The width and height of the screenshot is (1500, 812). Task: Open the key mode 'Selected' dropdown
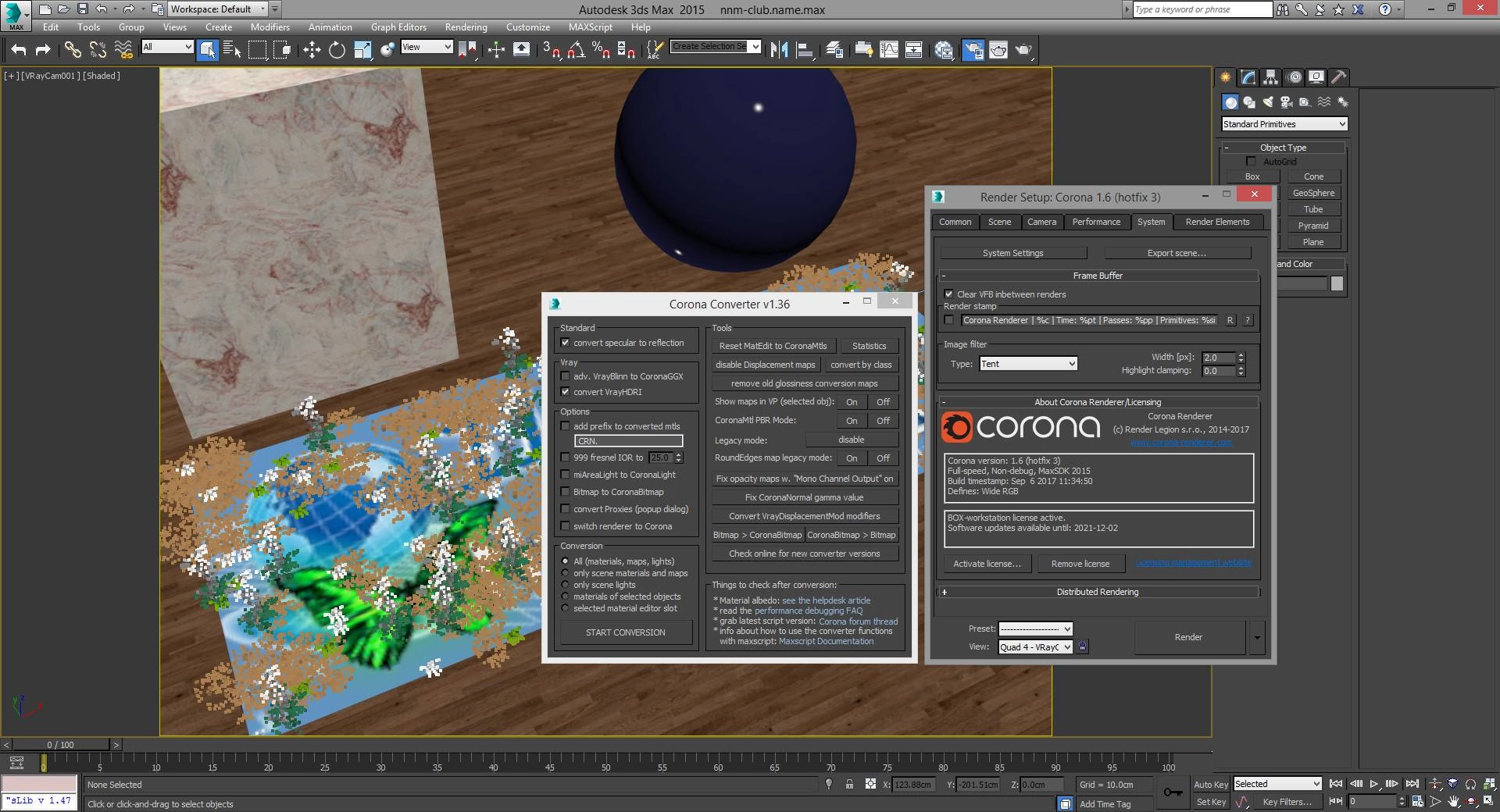1277,784
